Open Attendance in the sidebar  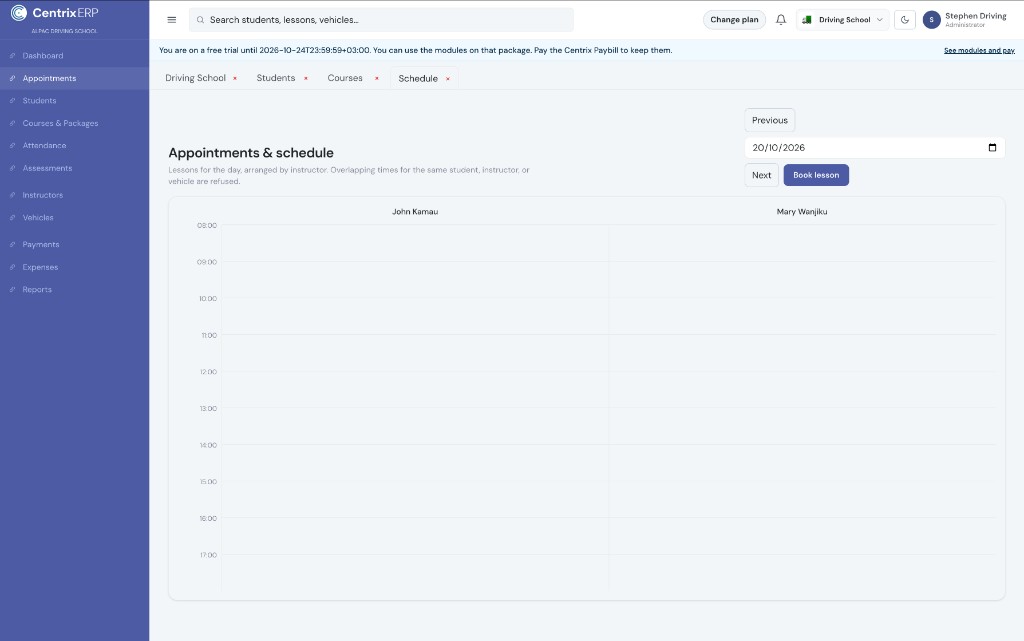(74, 146)
